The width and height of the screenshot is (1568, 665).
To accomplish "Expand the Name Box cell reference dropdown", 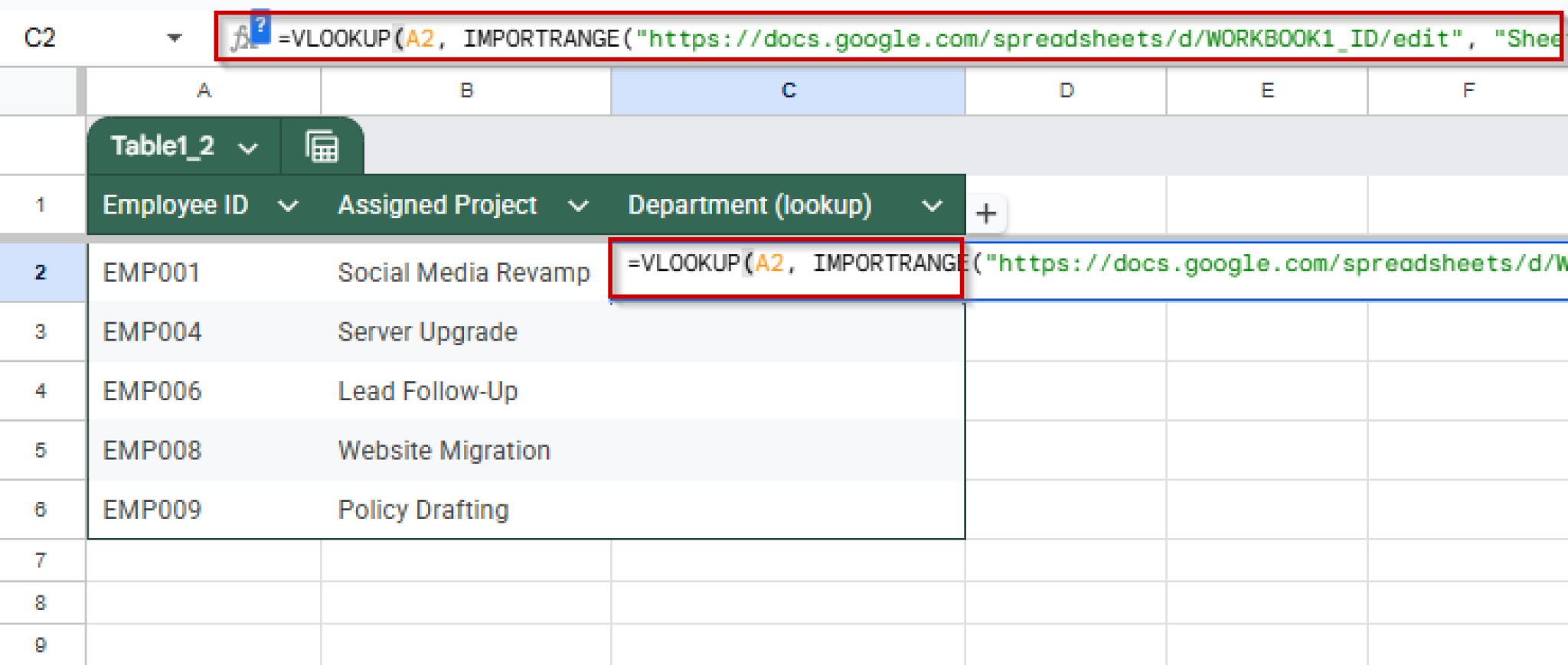I will tap(175, 37).
